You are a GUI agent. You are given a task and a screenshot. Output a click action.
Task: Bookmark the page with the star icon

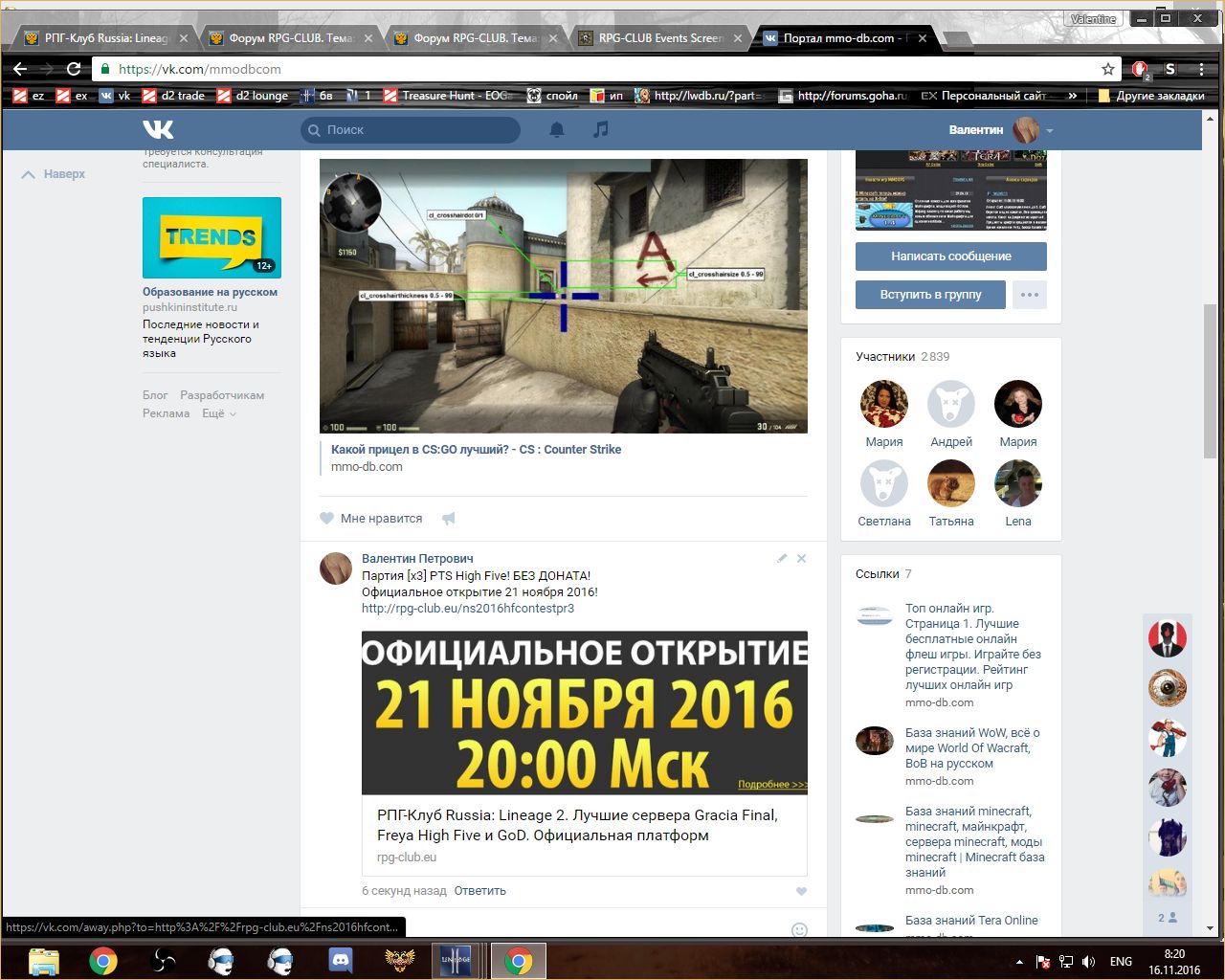[x=1108, y=69]
